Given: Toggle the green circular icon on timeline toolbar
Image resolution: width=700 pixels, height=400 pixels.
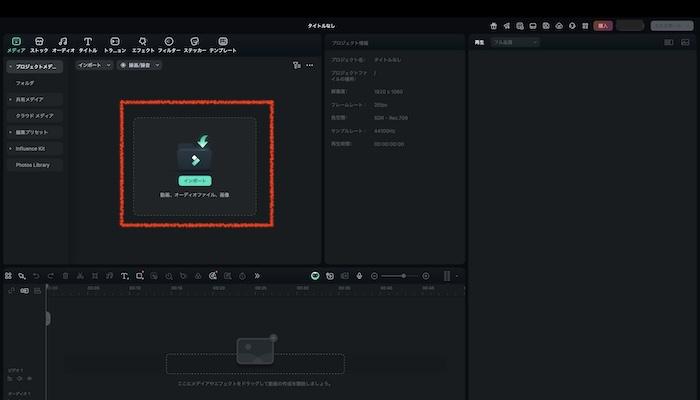Looking at the screenshot, I should click(x=314, y=275).
